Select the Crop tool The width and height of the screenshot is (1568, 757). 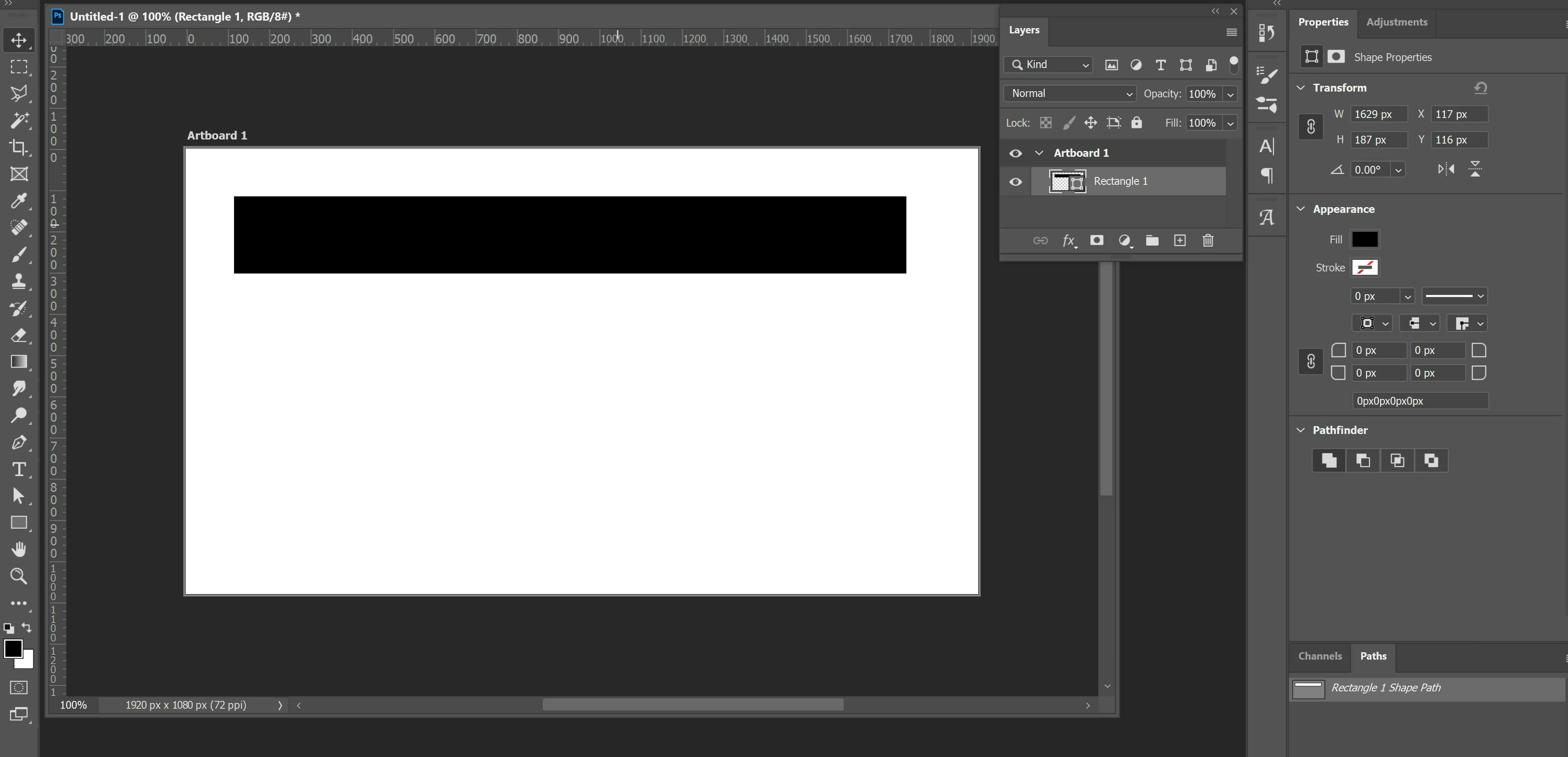[19, 147]
